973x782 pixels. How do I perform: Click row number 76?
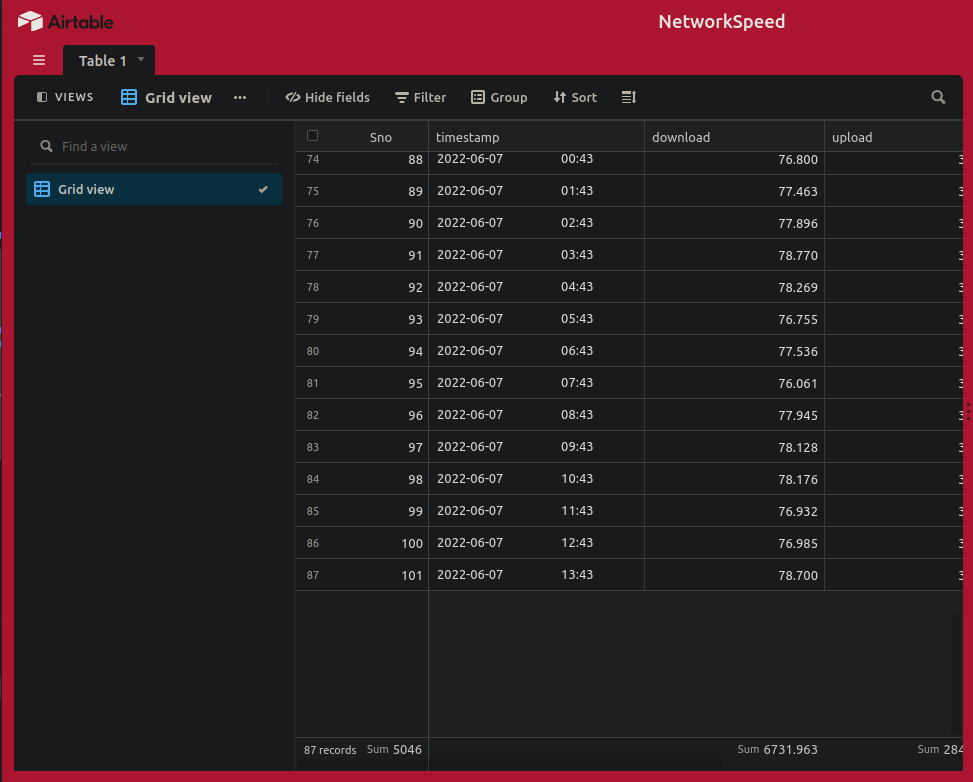pos(313,223)
